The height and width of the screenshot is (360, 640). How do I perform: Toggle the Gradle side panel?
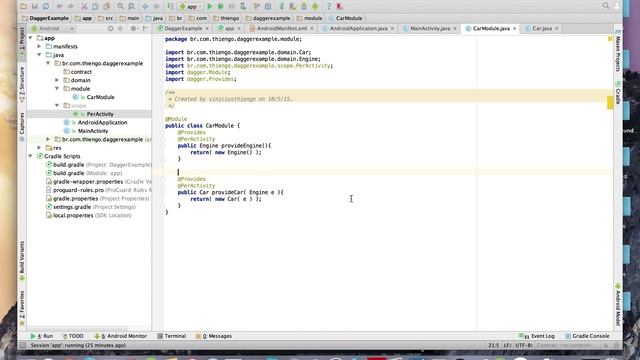pos(618,93)
